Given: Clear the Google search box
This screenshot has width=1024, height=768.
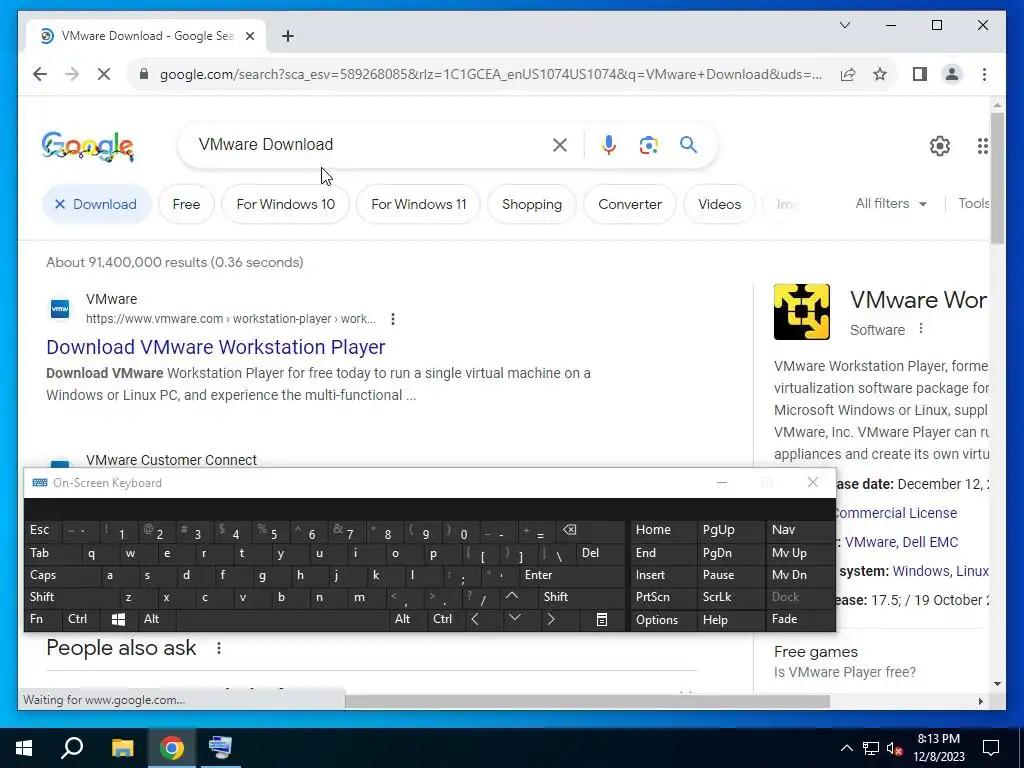Looking at the screenshot, I should click(560, 145).
